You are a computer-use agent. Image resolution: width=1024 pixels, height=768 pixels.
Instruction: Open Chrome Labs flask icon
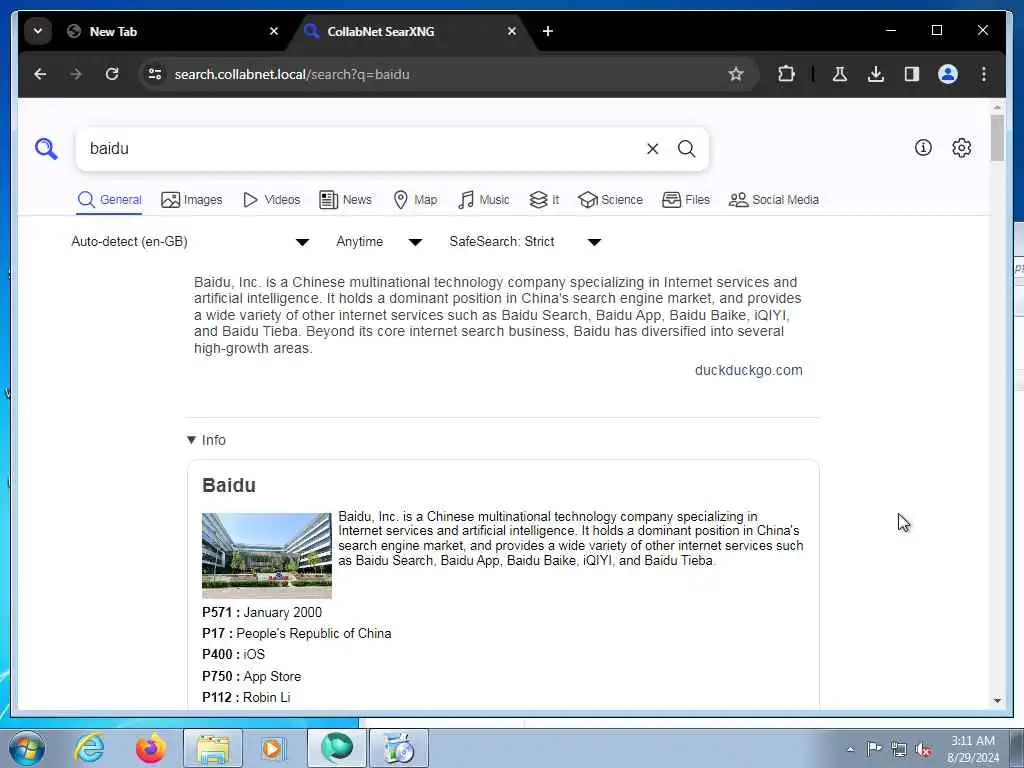(x=840, y=74)
